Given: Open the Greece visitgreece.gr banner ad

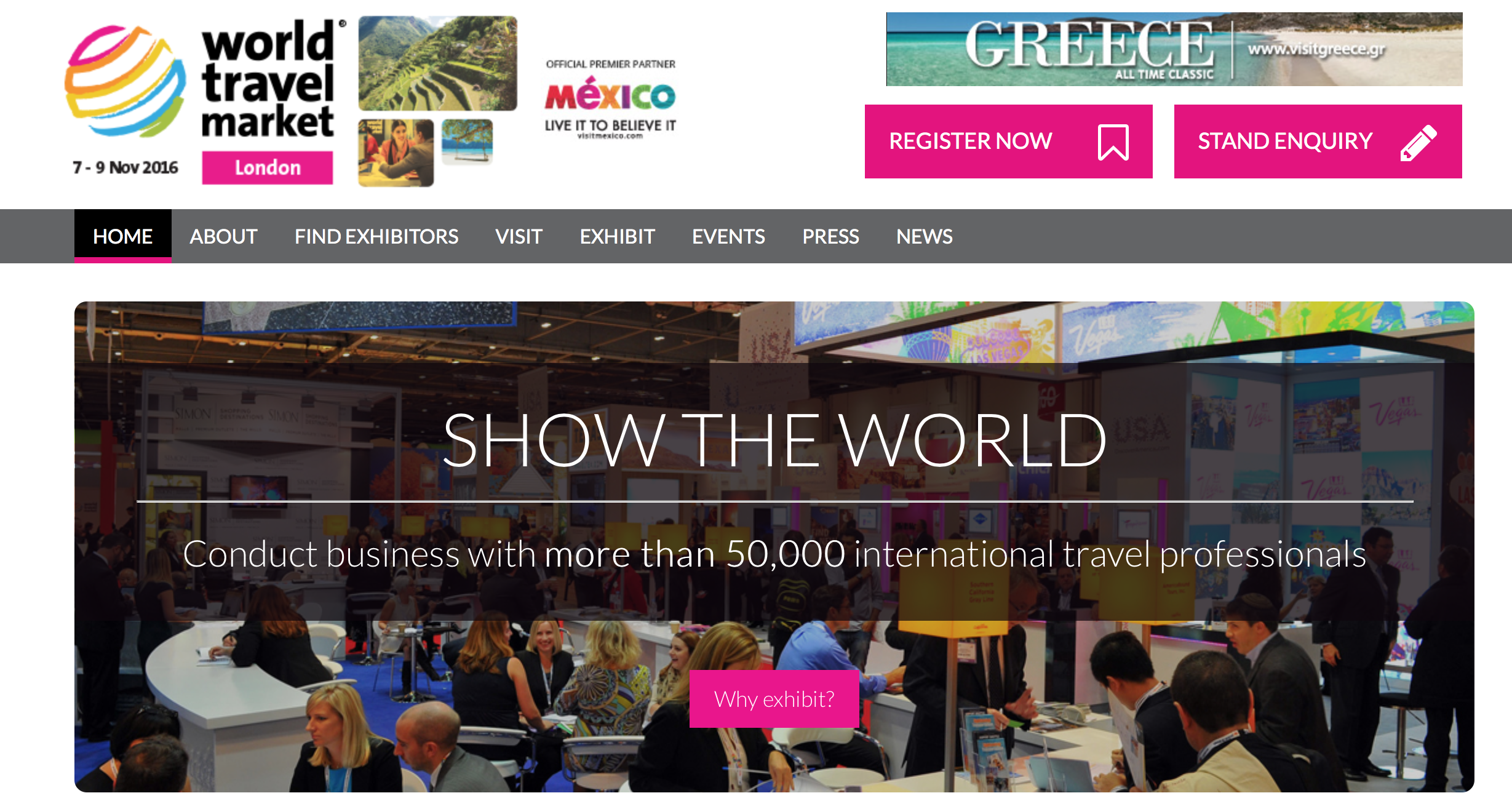Looking at the screenshot, I should coord(1174,49).
